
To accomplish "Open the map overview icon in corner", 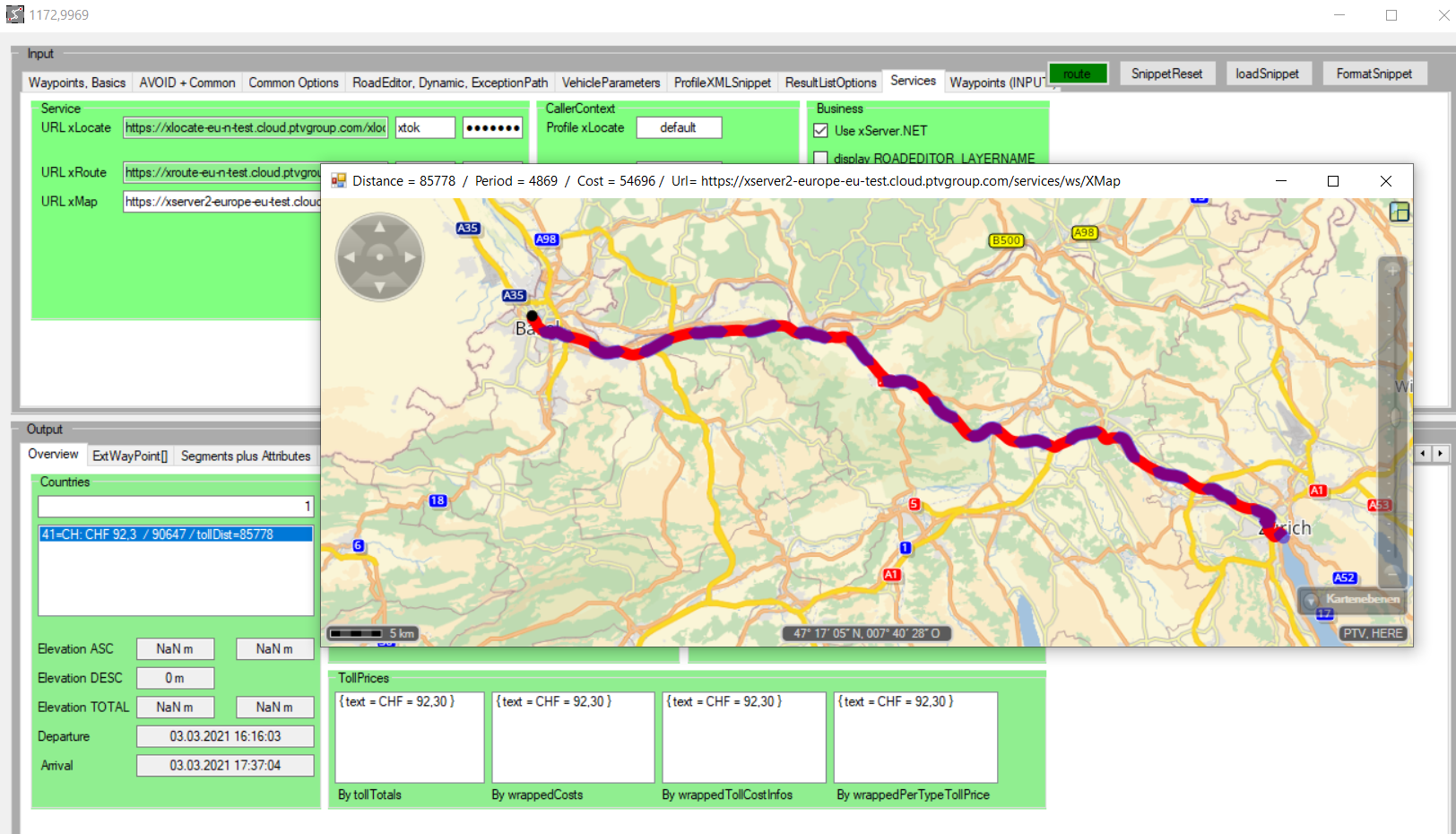I will pyautogui.click(x=1399, y=212).
